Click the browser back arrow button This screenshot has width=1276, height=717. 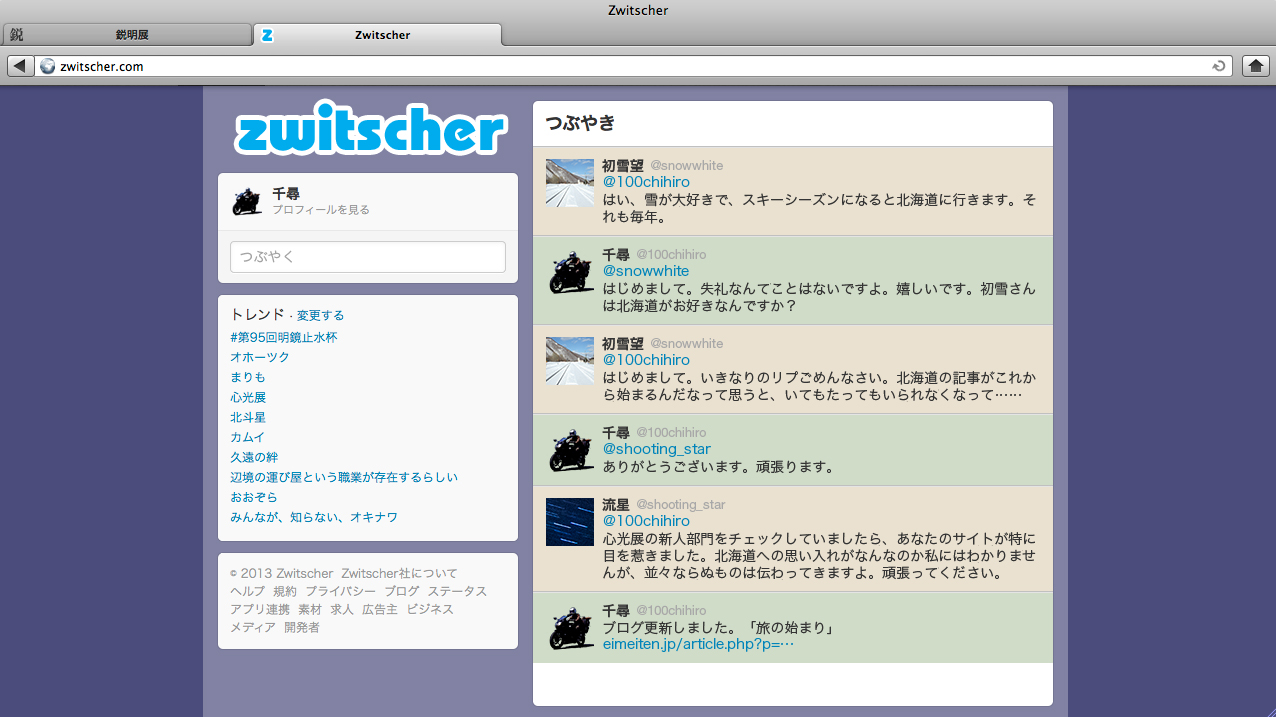tap(20, 66)
